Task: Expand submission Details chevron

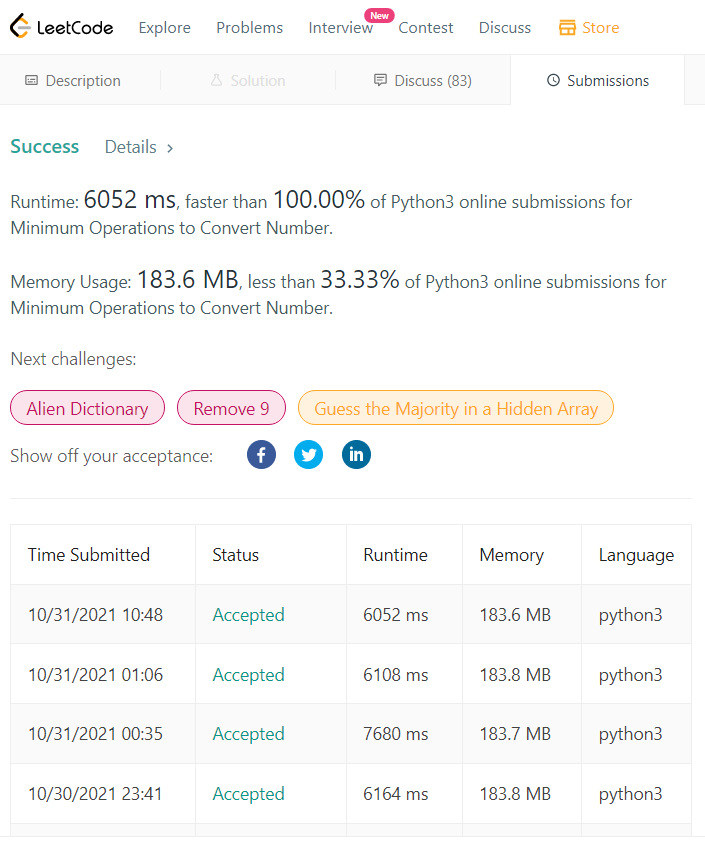Action: click(x=170, y=148)
